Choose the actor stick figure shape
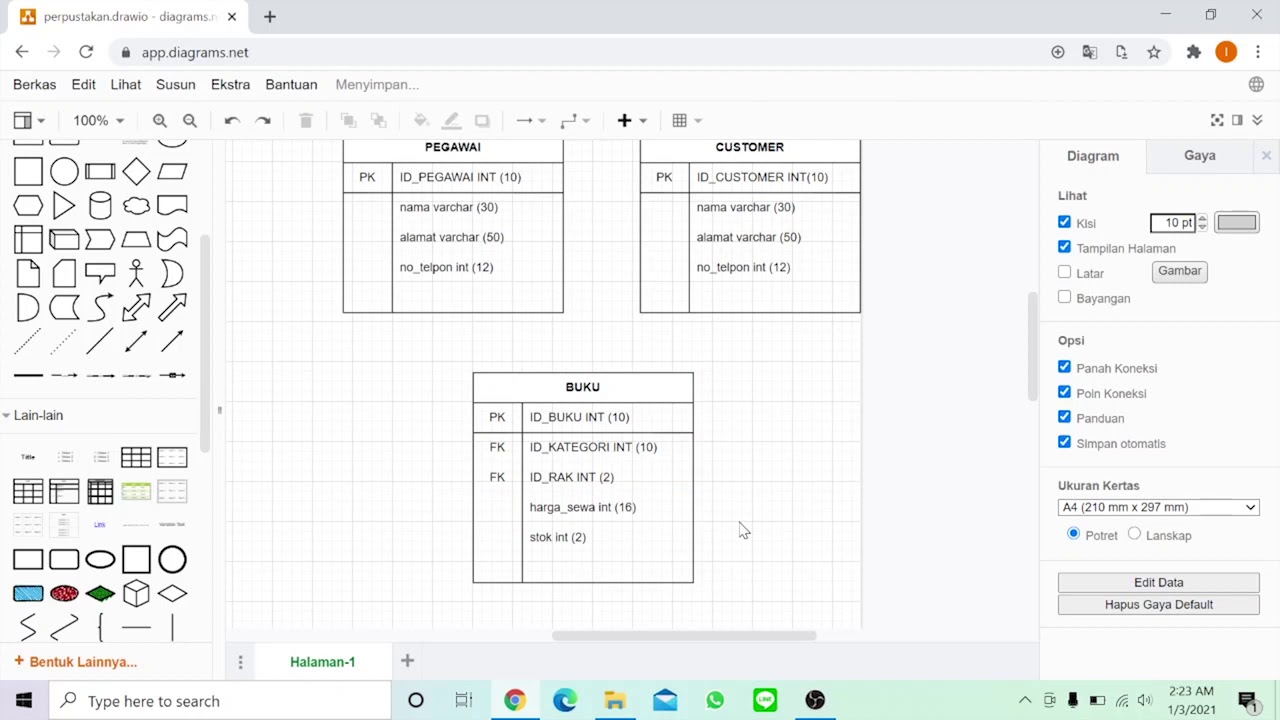 coord(136,273)
